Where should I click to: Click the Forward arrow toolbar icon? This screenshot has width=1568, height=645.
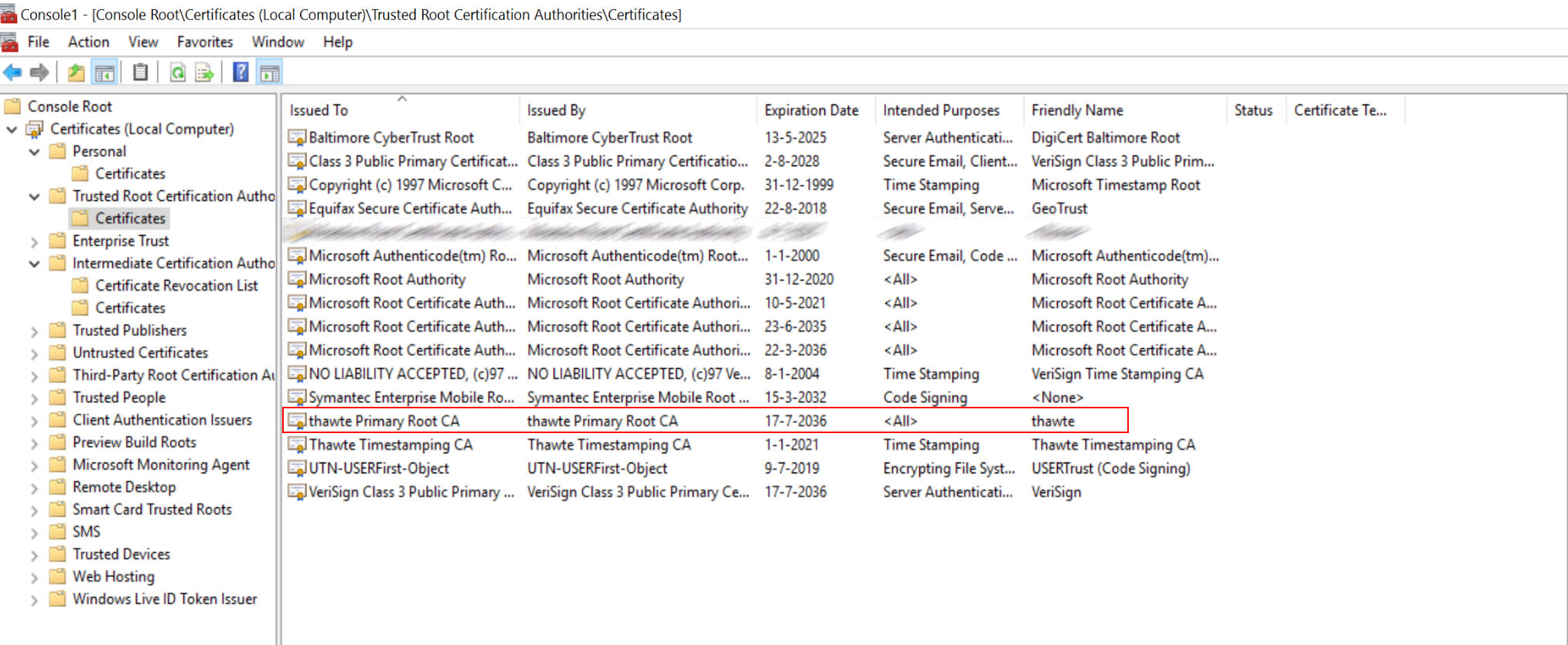coord(39,73)
